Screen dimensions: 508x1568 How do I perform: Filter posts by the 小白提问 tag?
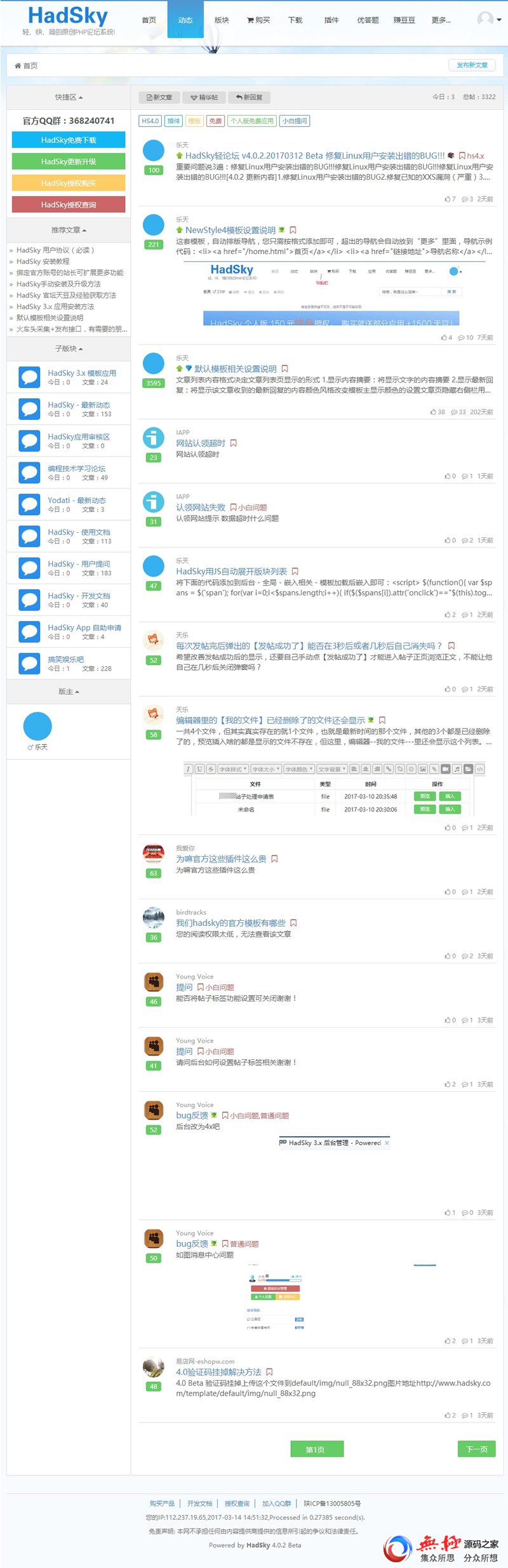coord(294,121)
